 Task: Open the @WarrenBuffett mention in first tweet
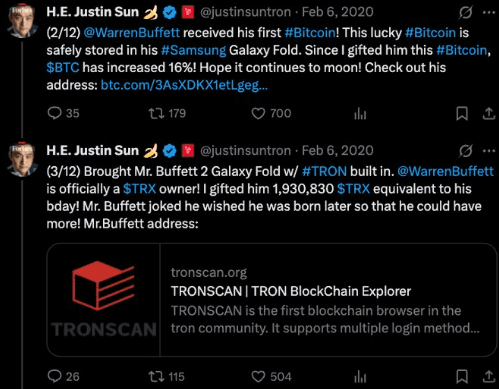coord(131,33)
